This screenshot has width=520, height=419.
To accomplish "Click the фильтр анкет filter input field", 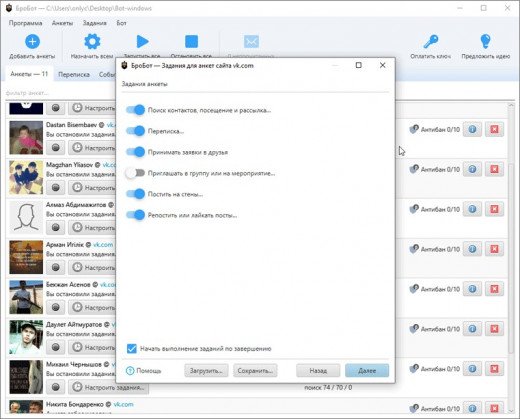I will tap(60, 93).
